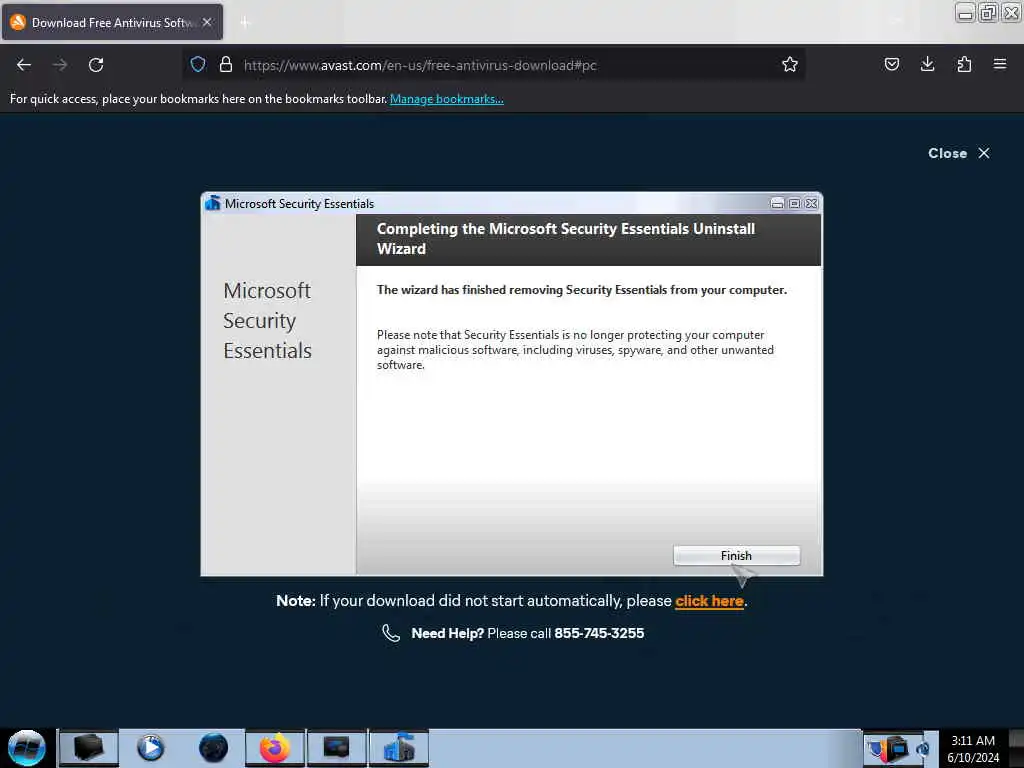
Task: Open the monitor window taskbar icon
Action: pyautogui.click(x=337, y=748)
